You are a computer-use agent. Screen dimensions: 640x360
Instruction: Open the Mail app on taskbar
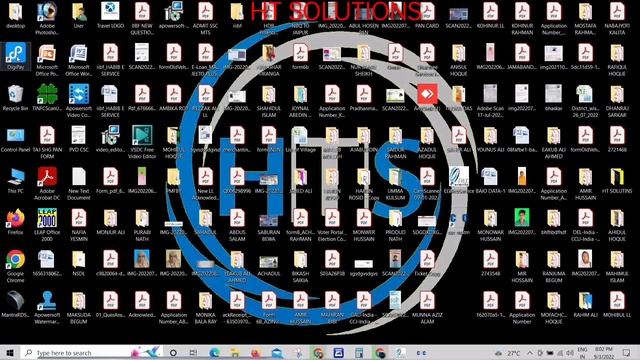pos(277,353)
